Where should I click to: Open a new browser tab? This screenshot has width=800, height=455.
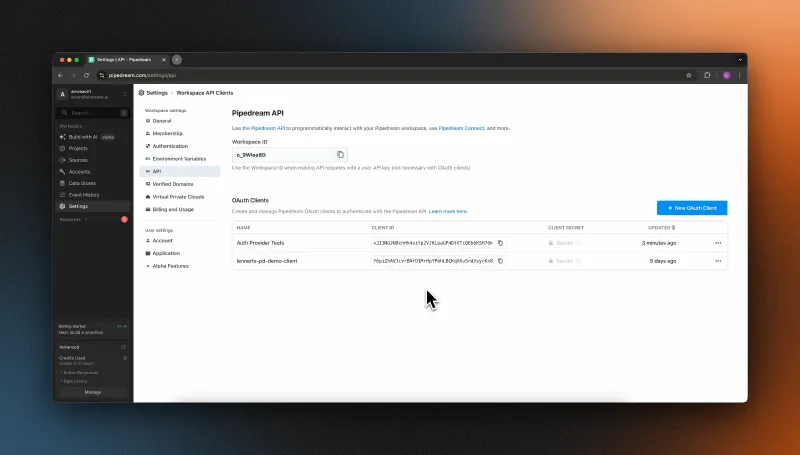point(177,60)
